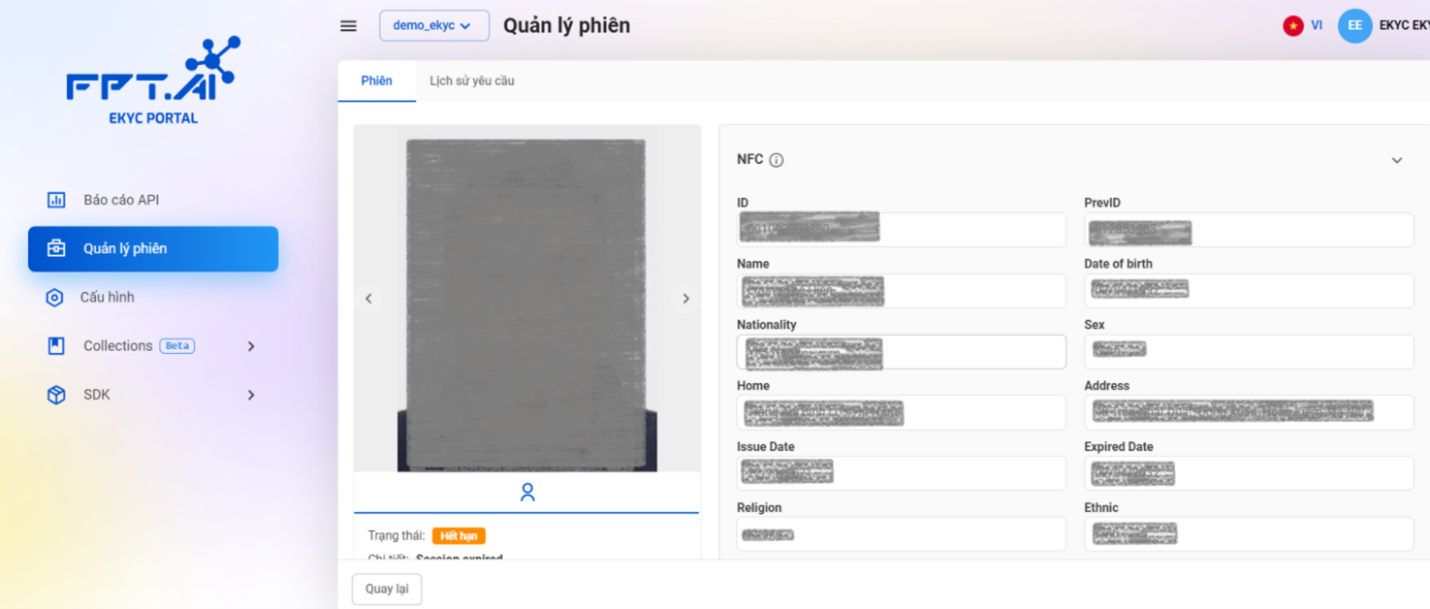Open the demo_ekyc project dropdown
The width and height of the screenshot is (1430, 609).
(x=433, y=26)
